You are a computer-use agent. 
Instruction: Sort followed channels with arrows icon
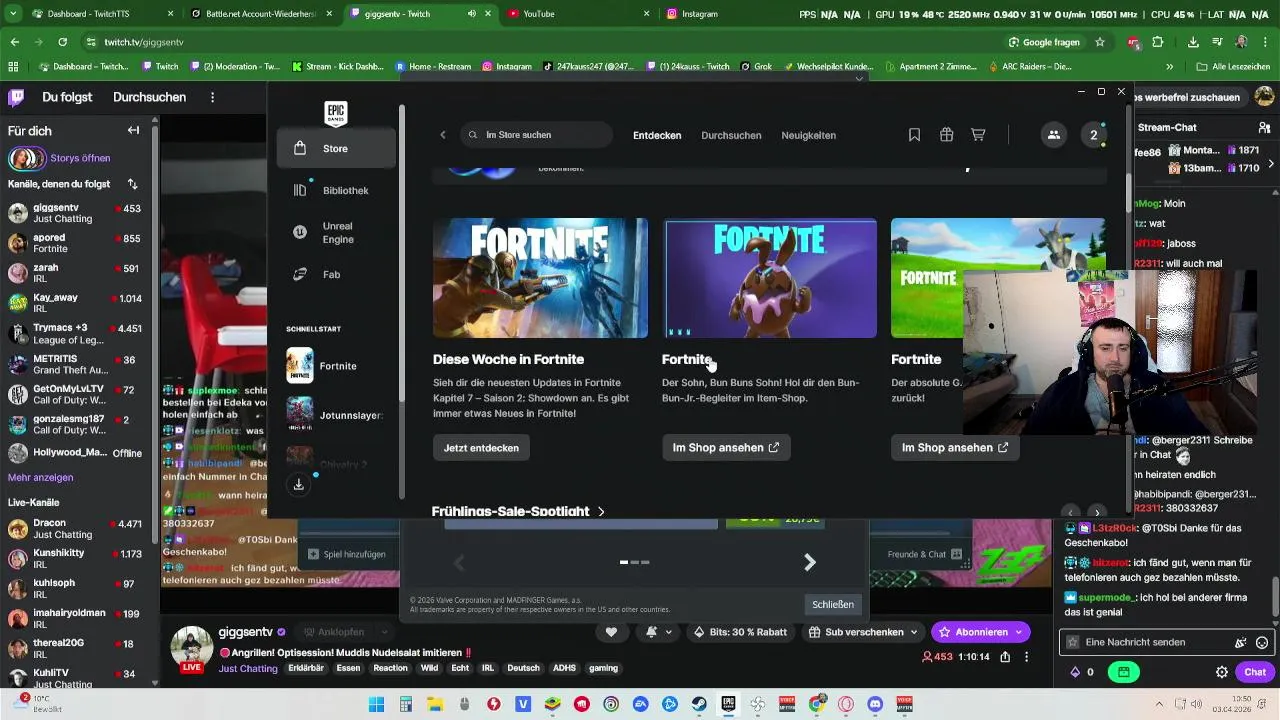[x=133, y=184]
